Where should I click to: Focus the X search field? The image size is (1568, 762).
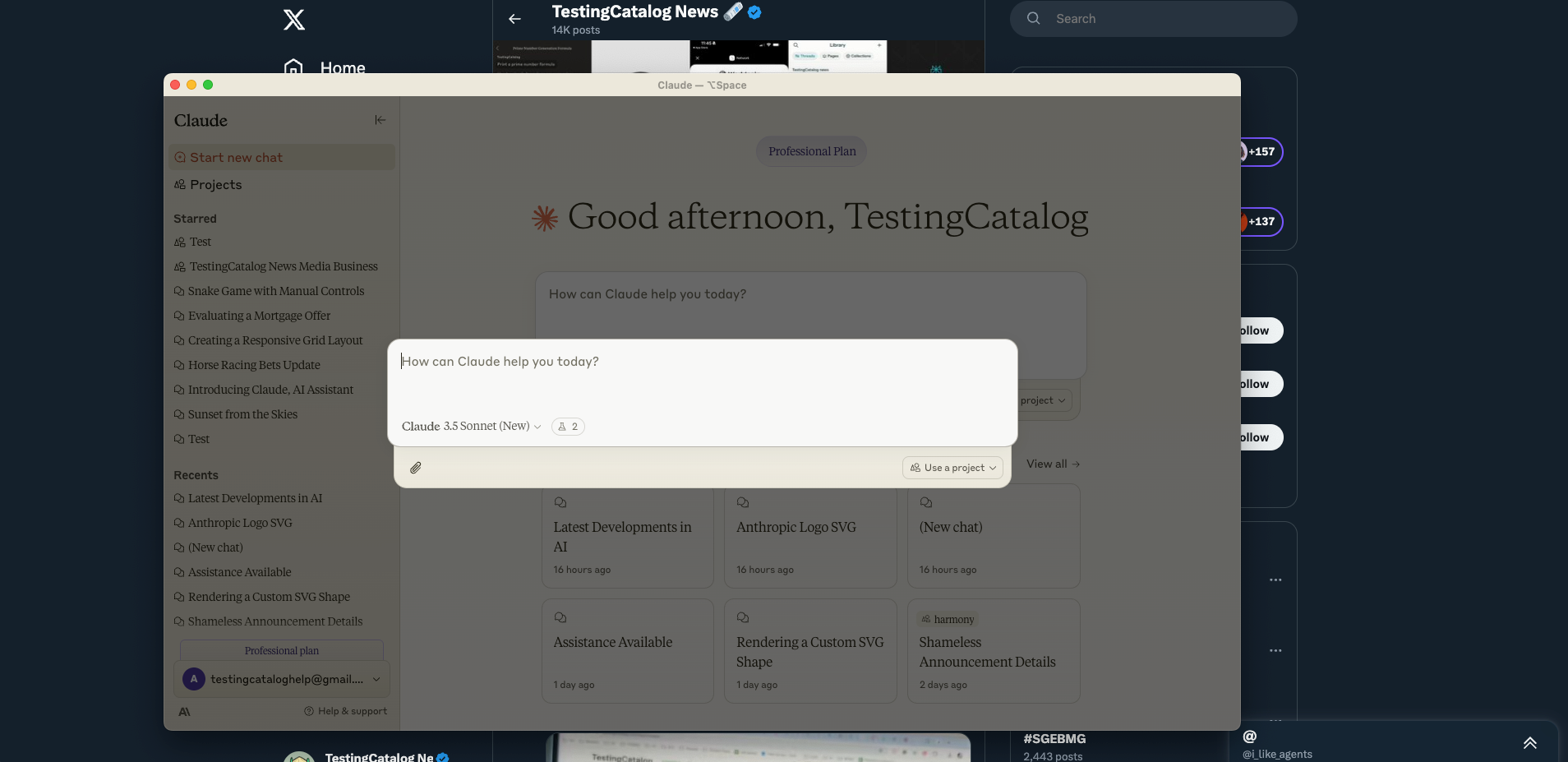pos(1154,18)
